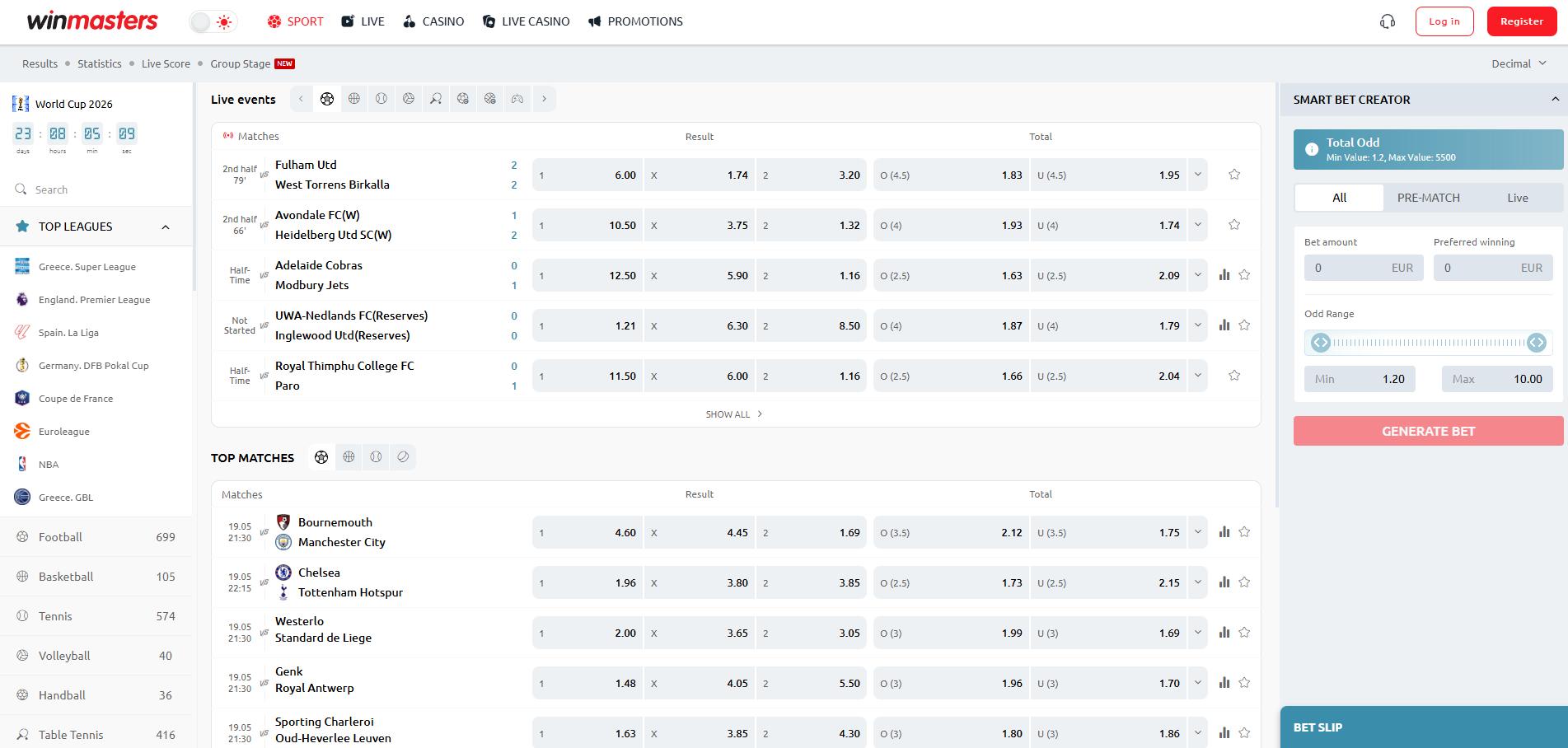Image resolution: width=1568 pixels, height=748 pixels.
Task: Click the Smart Bet Creator info icon
Action: tap(1312, 149)
